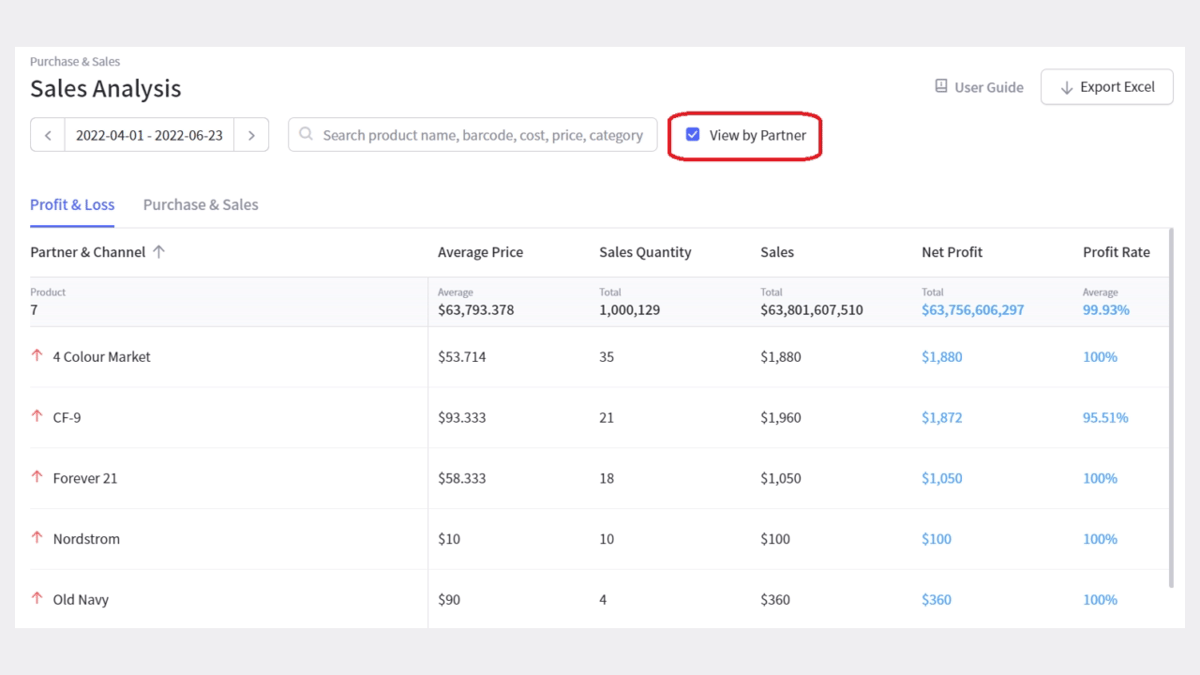Click the table vertical scrollbar

tap(1171, 400)
